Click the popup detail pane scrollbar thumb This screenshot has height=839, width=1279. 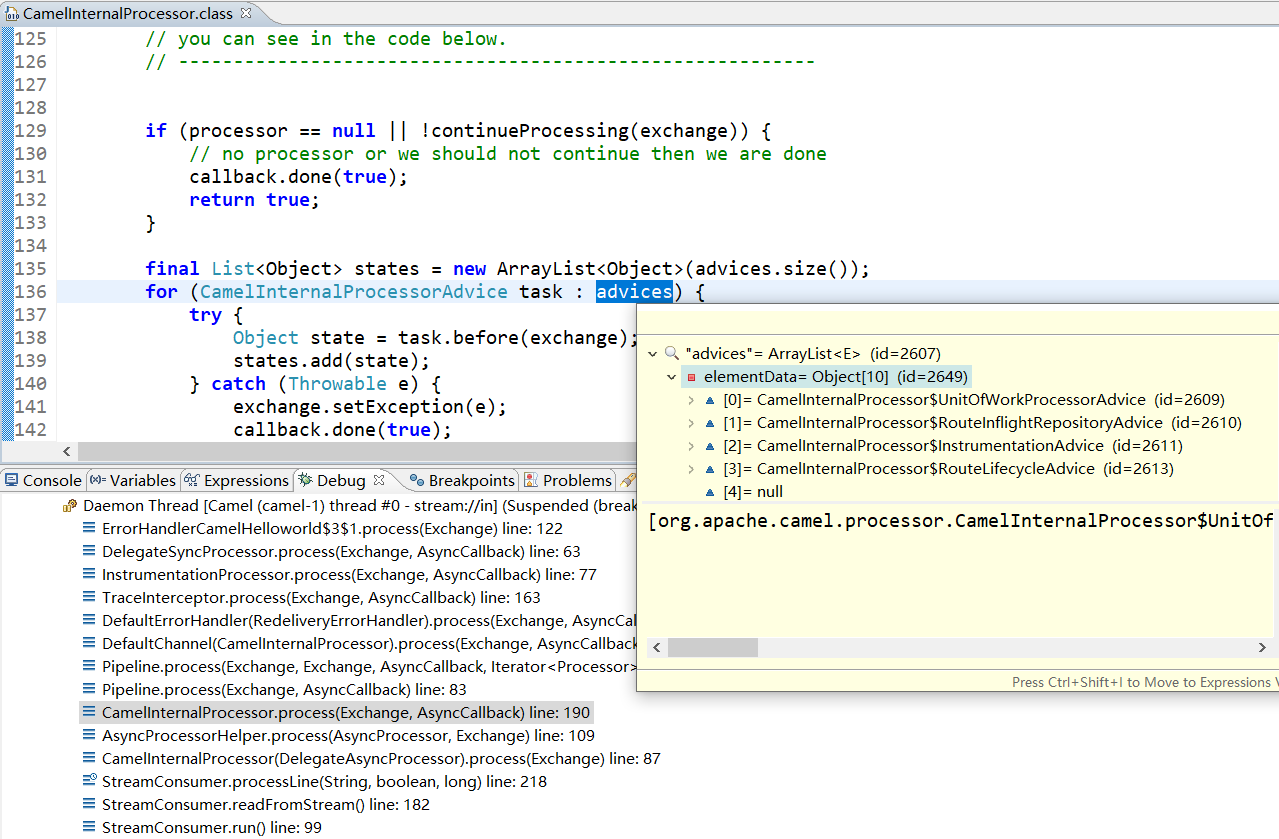coord(712,648)
